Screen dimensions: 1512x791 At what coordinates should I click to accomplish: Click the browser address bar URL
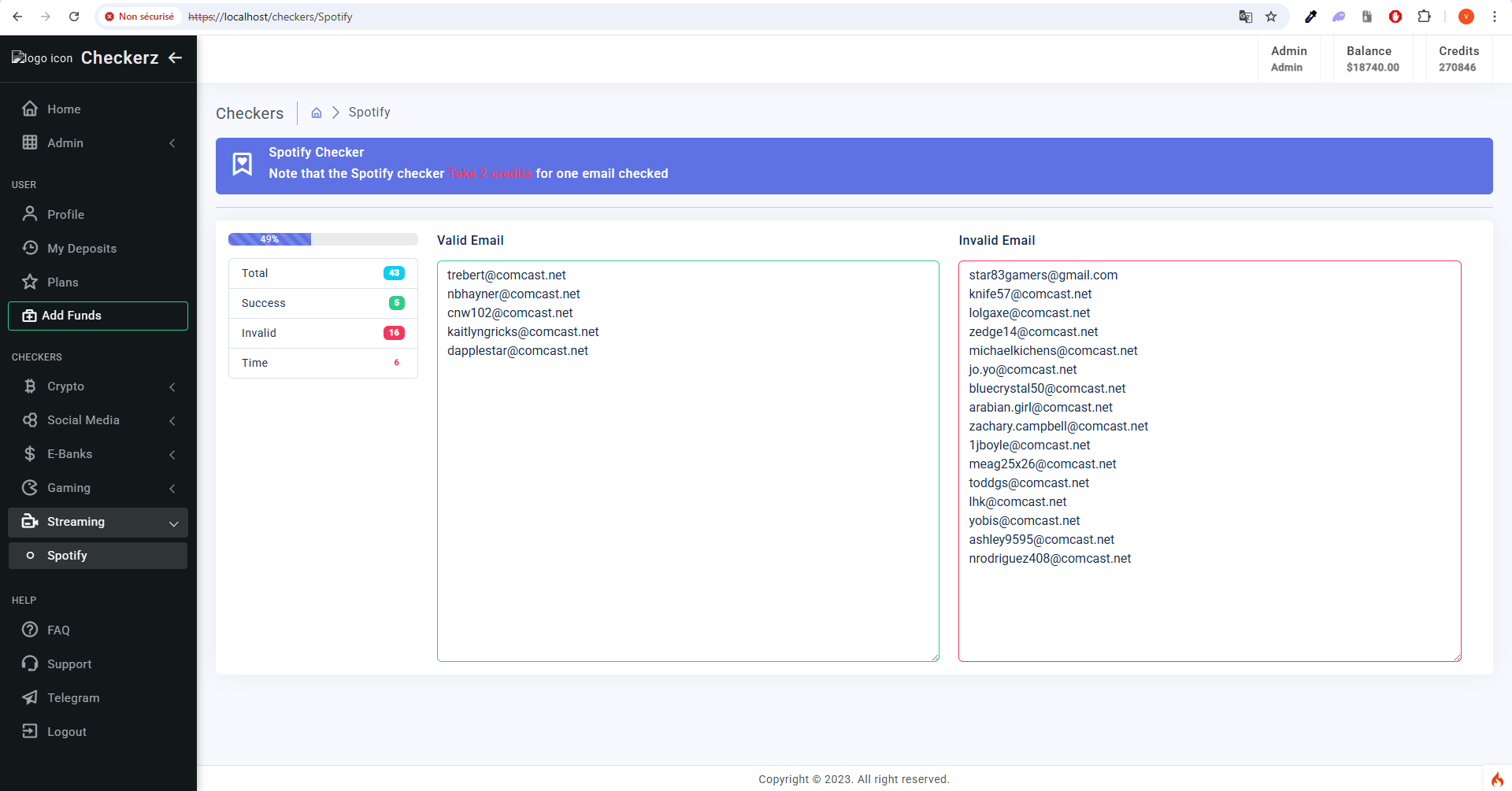pyautogui.click(x=270, y=17)
